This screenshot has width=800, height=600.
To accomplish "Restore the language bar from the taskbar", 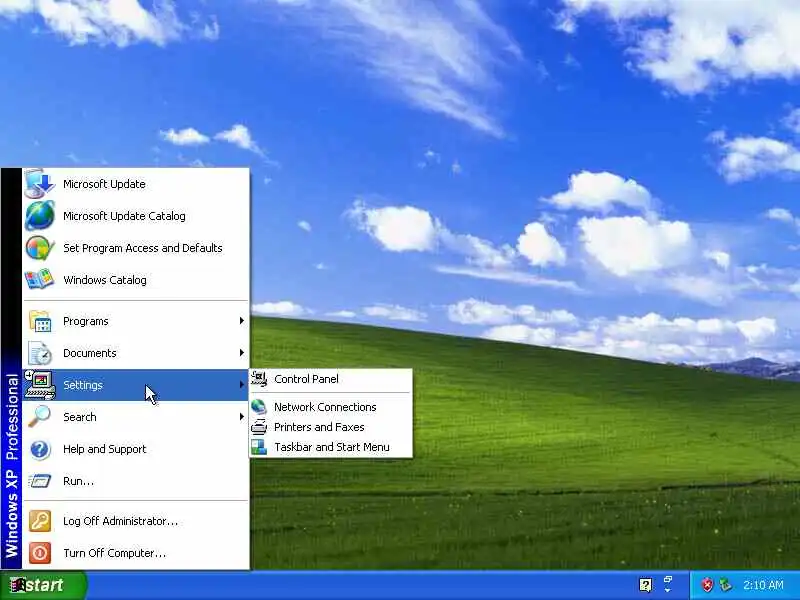I will click(x=668, y=579).
